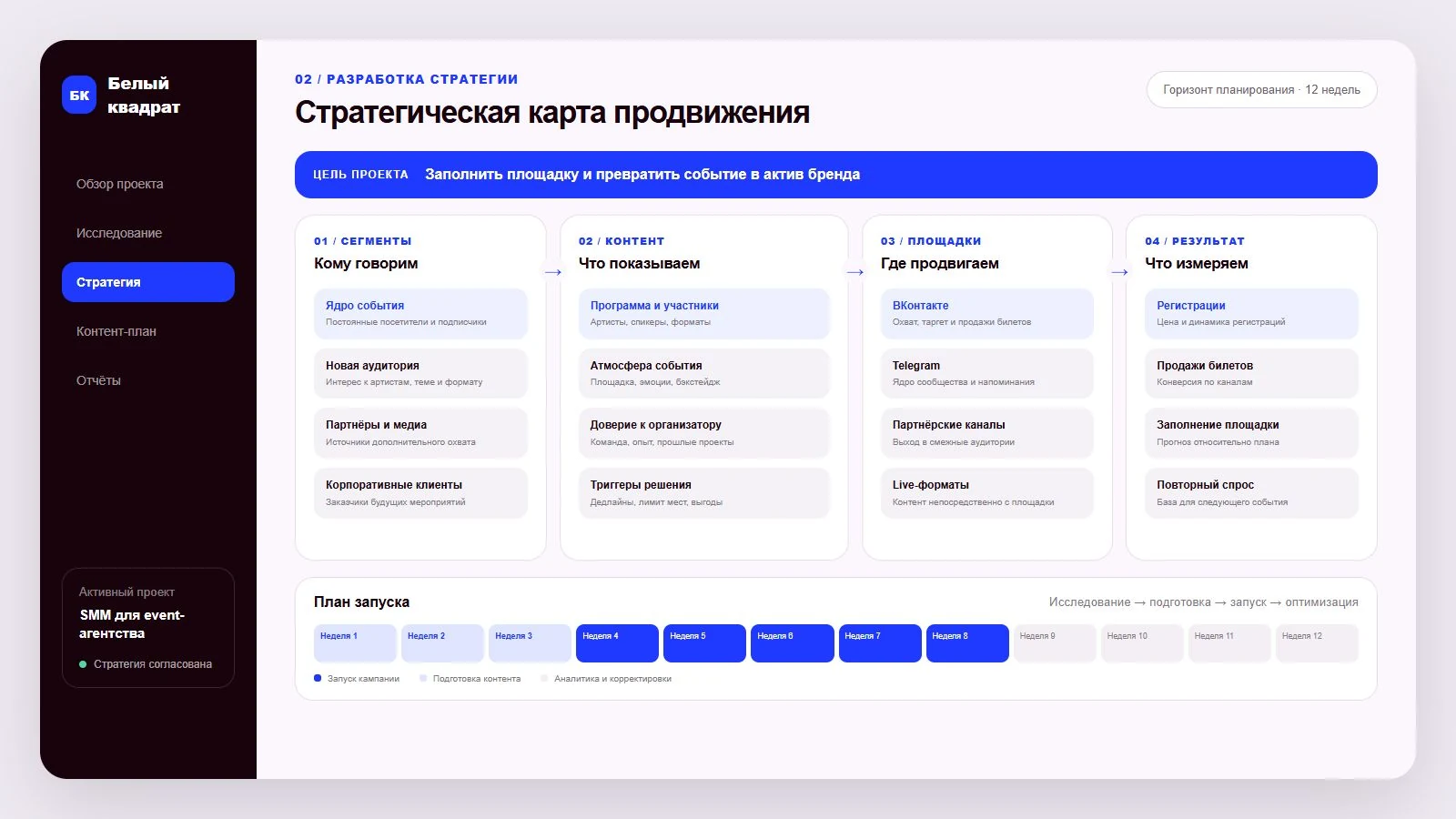Select the Live-форматы card
Image resolution: width=1456 pixels, height=819 pixels.
click(x=986, y=493)
